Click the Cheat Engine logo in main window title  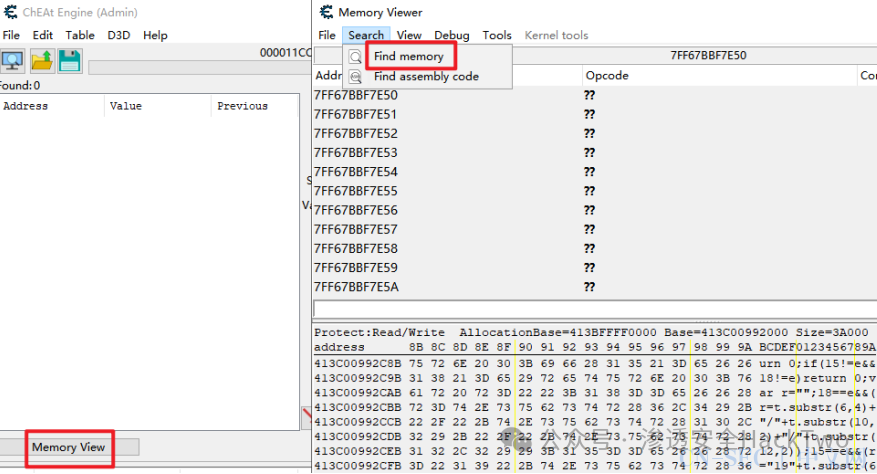[x=11, y=12]
